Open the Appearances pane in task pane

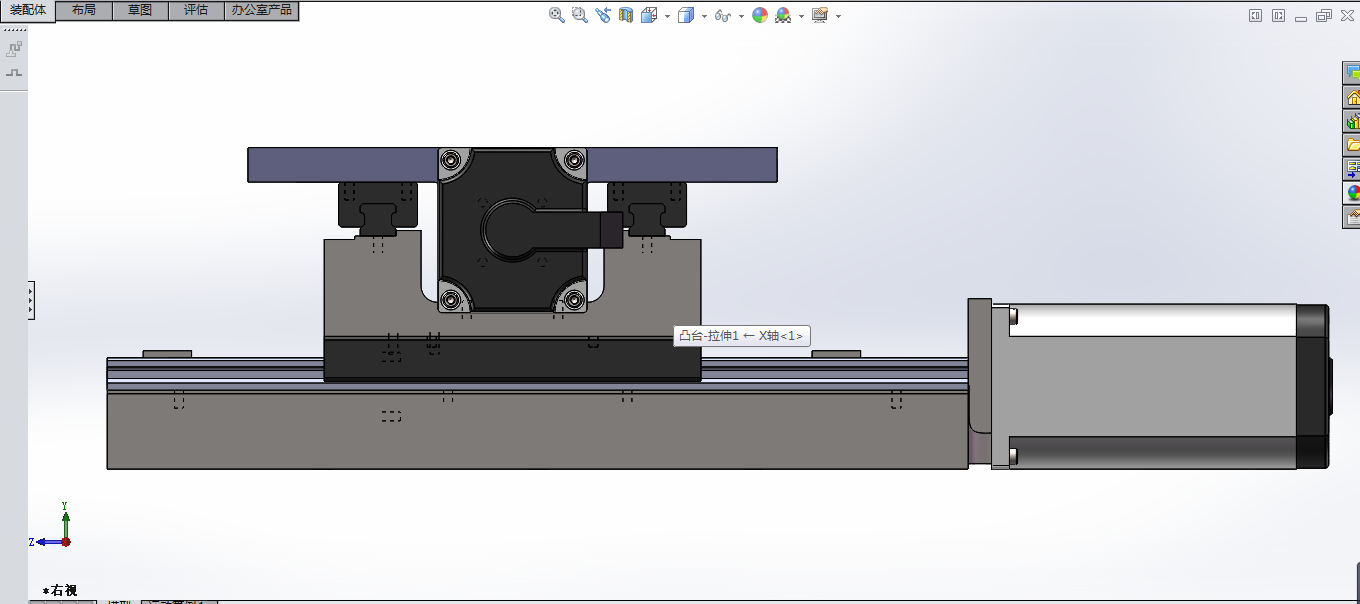[1352, 192]
